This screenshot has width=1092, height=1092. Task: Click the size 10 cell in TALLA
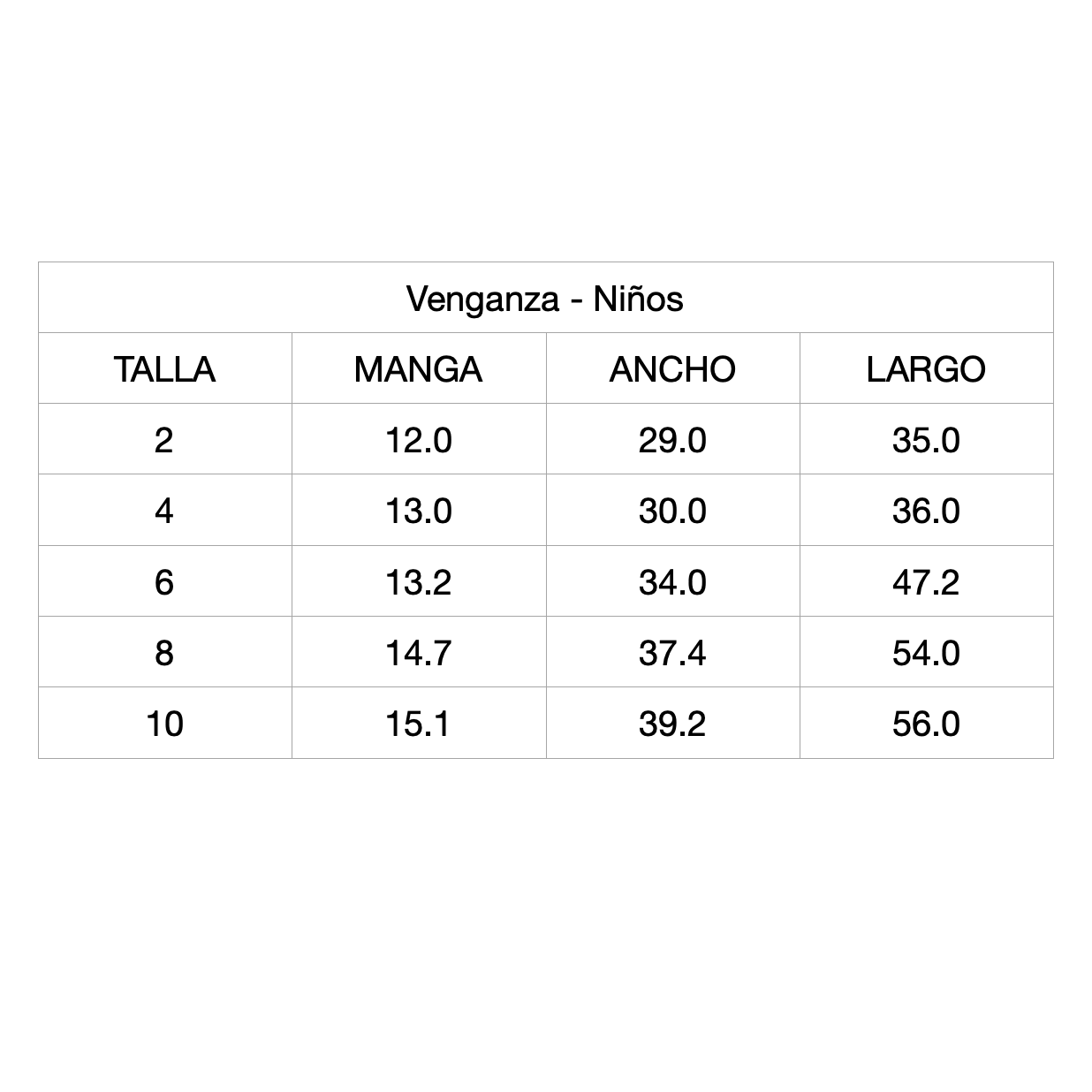point(164,724)
